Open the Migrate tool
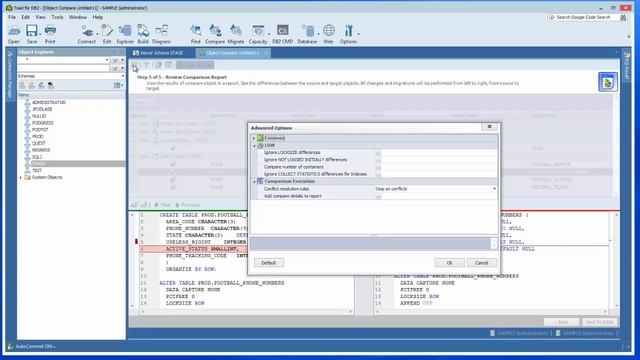The image size is (640, 360). point(236,33)
